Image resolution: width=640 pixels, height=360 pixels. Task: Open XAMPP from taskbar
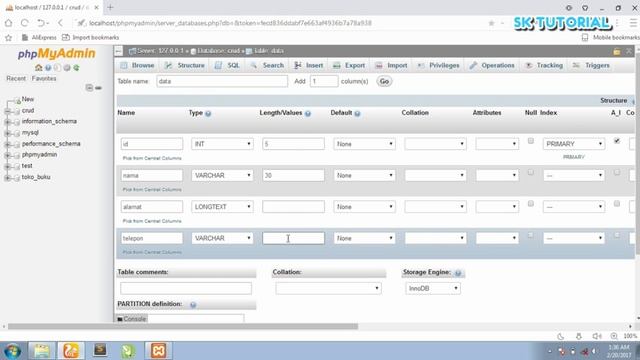[x=158, y=351]
